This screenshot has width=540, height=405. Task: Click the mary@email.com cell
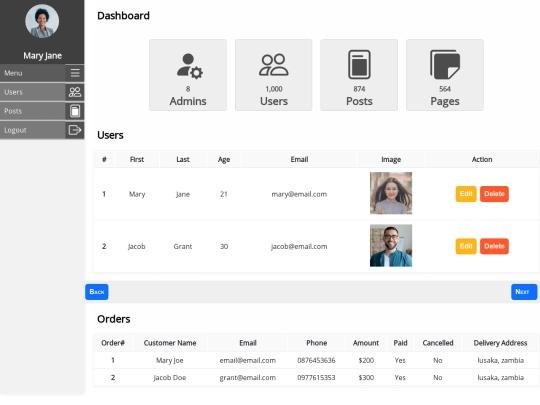coord(299,194)
